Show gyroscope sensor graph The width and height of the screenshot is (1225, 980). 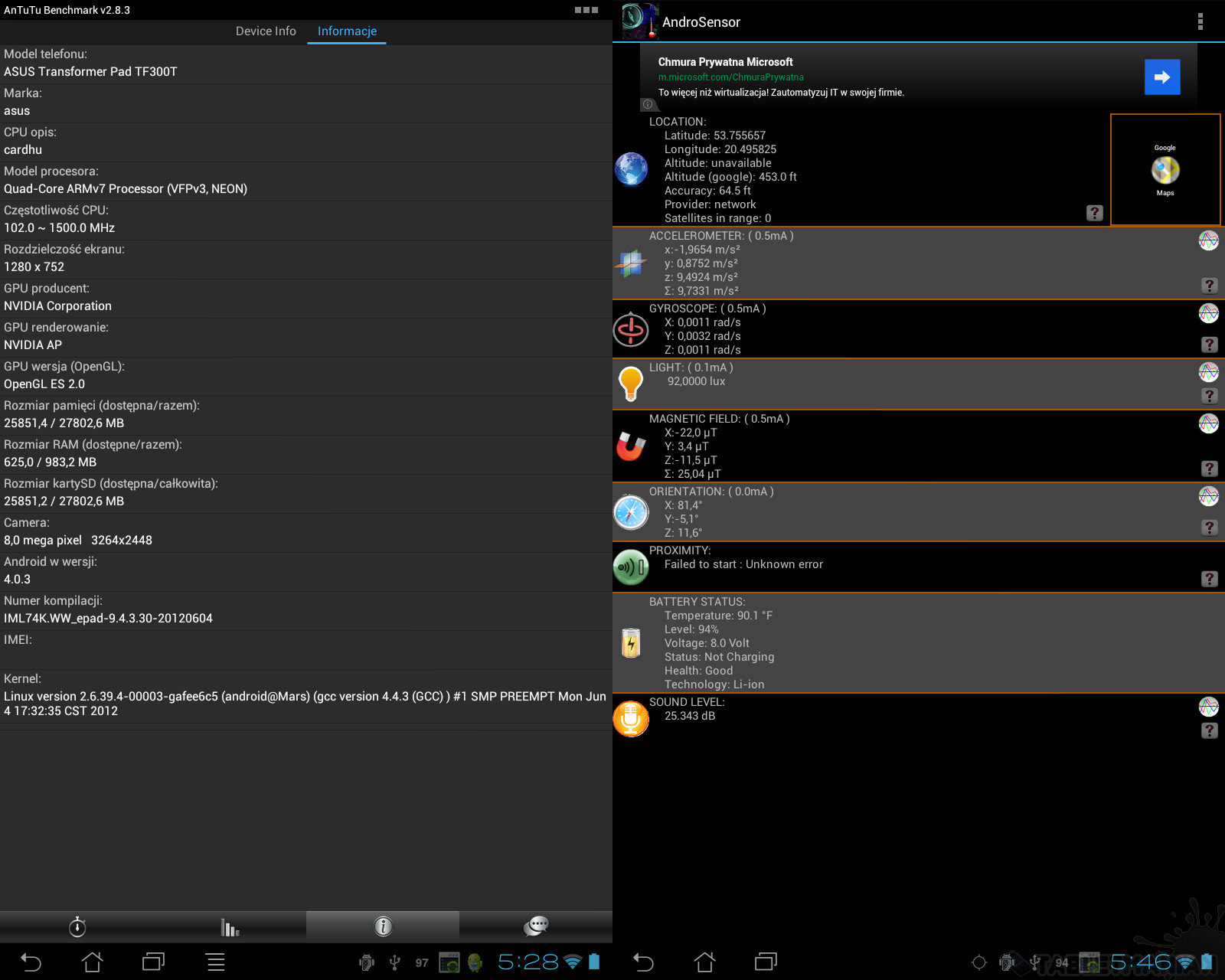pyautogui.click(x=1208, y=313)
